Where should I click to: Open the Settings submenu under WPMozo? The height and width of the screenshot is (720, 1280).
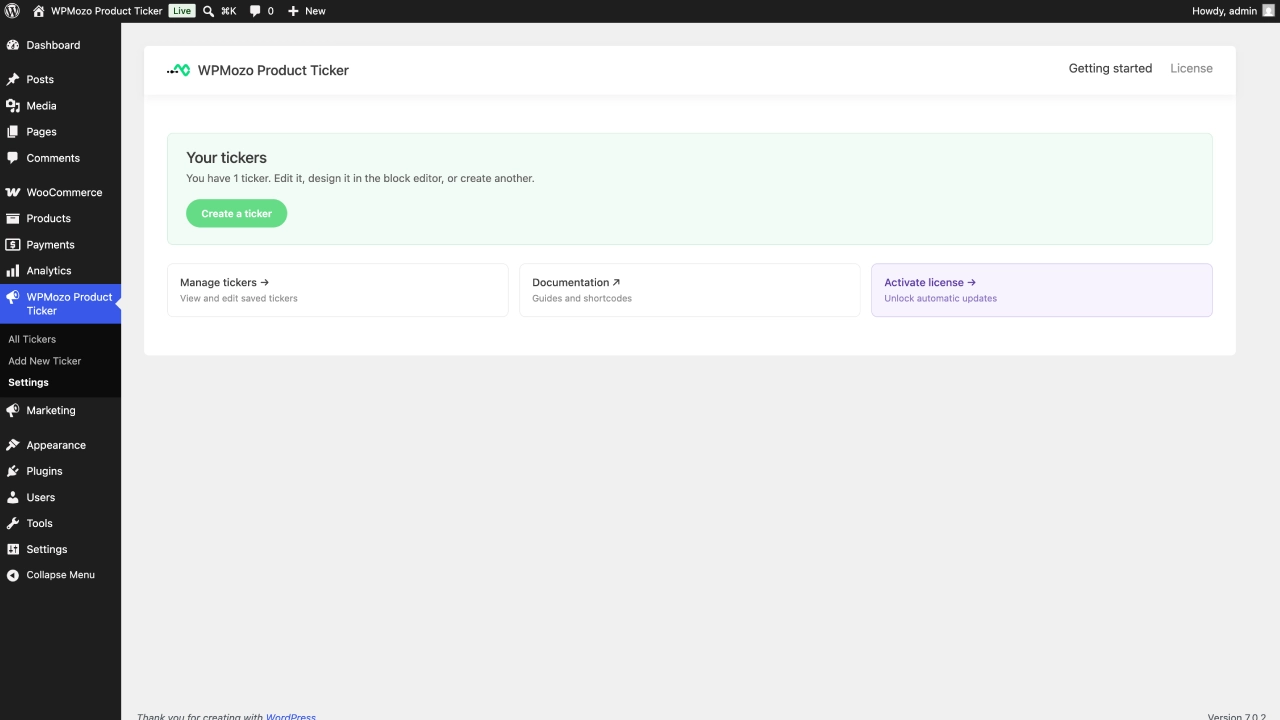pos(28,382)
